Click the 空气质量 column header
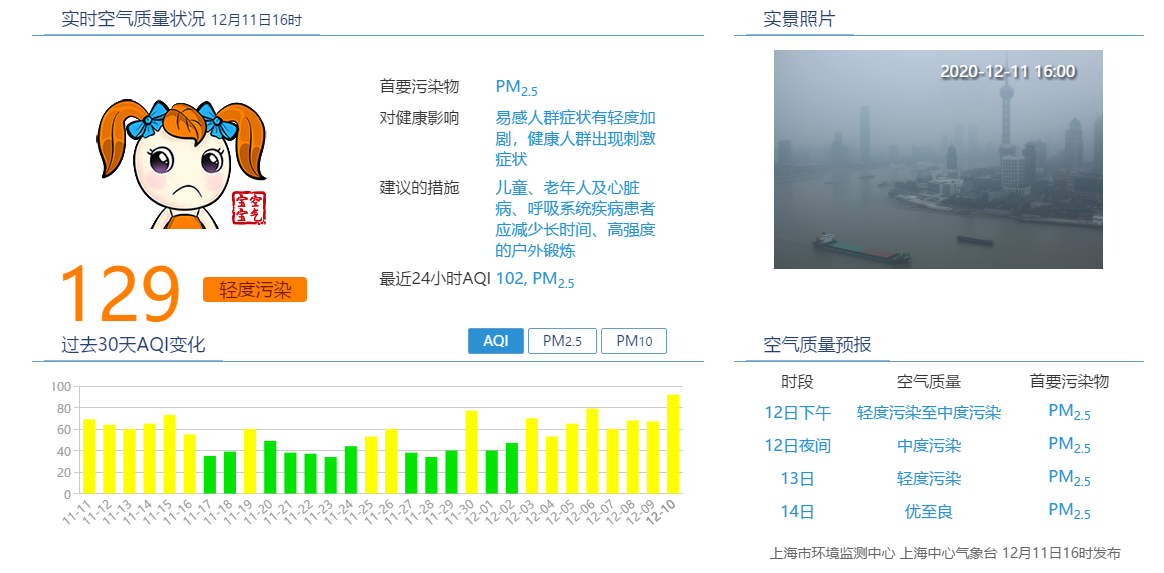Image resolution: width=1164 pixels, height=573 pixels. [929, 382]
